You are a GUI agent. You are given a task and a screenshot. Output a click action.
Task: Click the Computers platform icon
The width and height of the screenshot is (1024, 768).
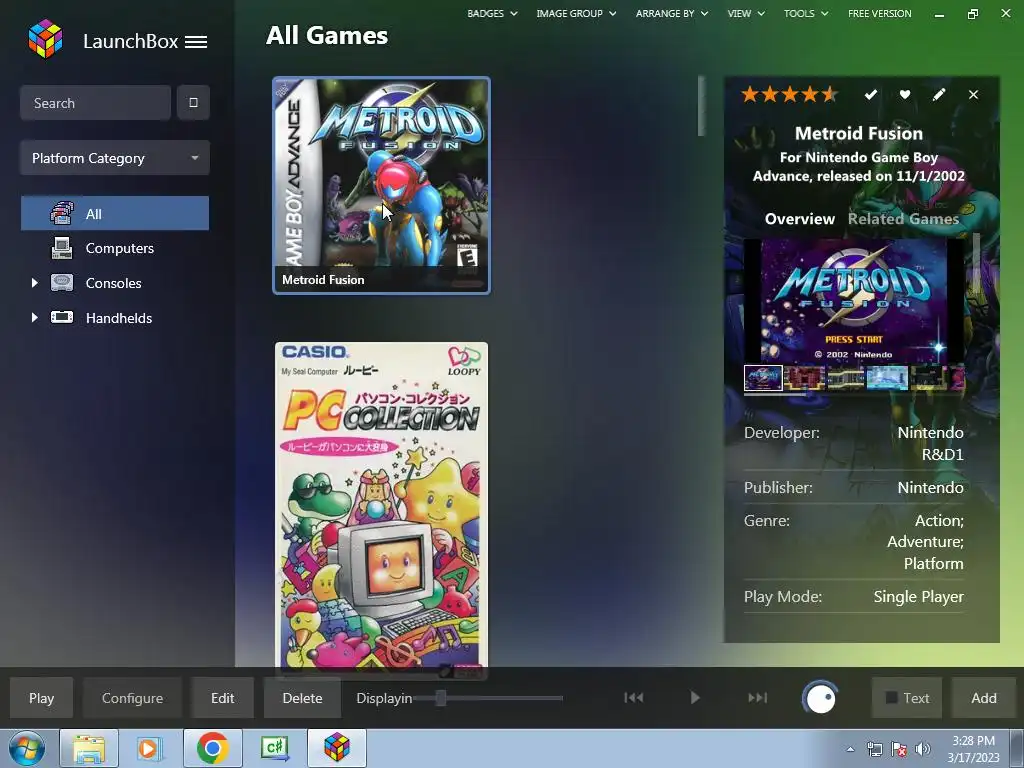point(62,248)
